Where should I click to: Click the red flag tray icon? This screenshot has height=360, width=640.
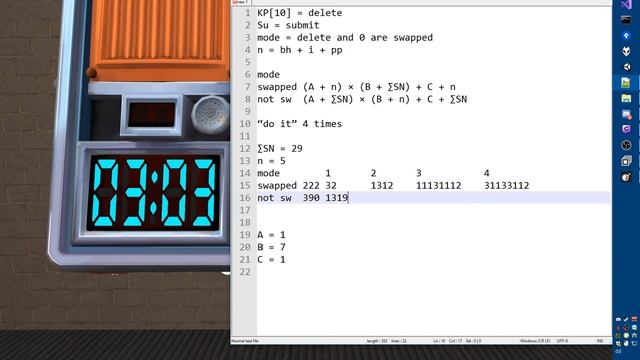click(x=634, y=319)
